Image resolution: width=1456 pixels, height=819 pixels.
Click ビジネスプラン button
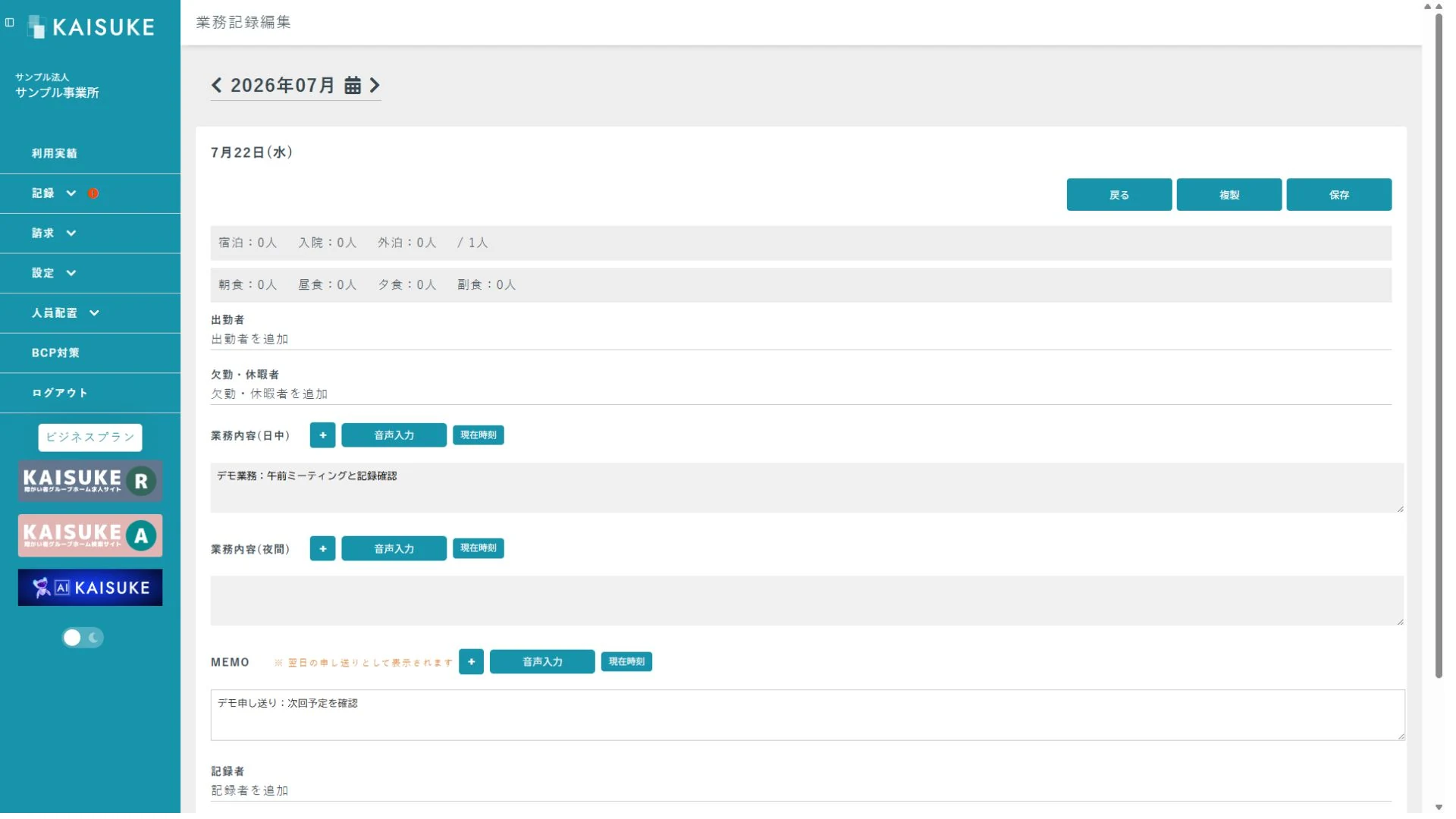(x=90, y=438)
